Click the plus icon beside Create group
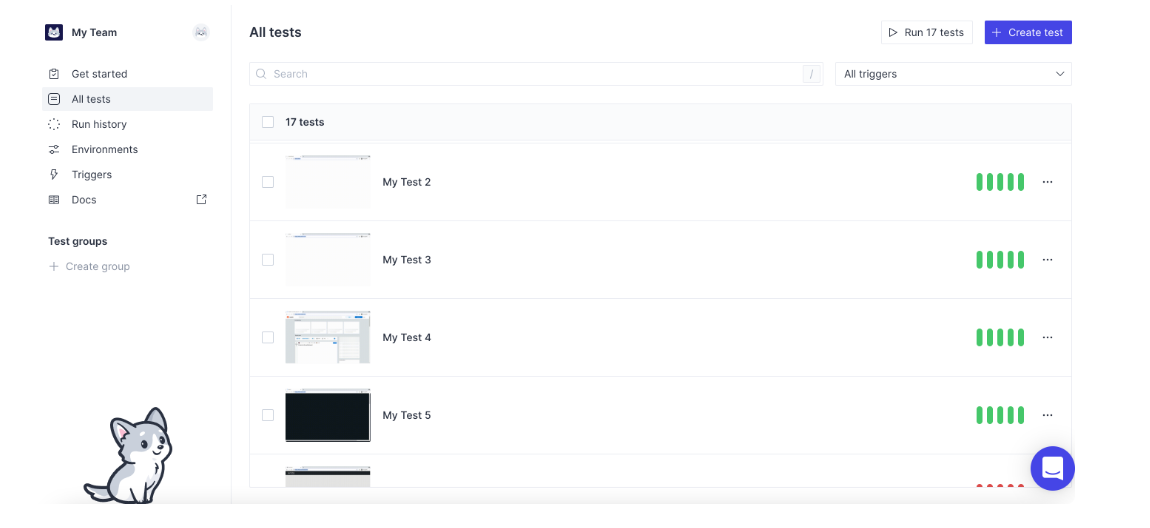The height and width of the screenshot is (528, 1150). [54, 266]
